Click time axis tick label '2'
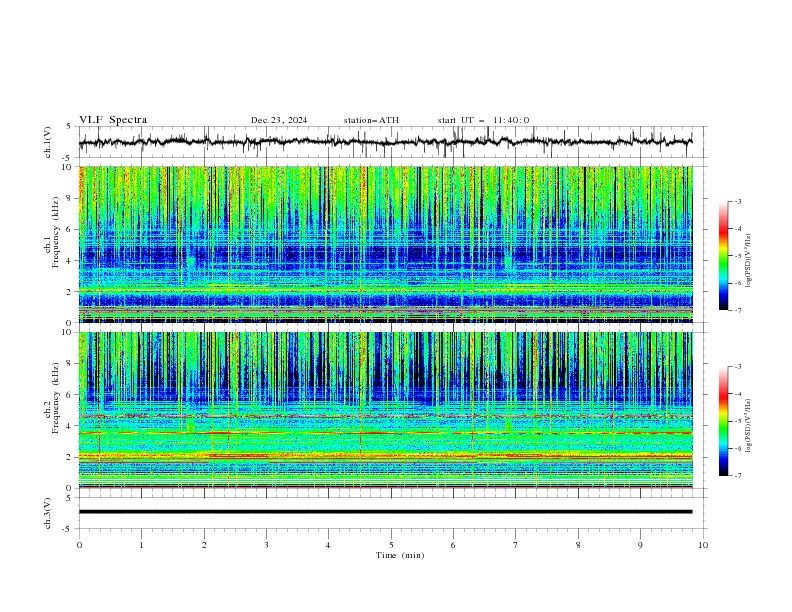Viewport: 792px width, 612px height. click(204, 545)
